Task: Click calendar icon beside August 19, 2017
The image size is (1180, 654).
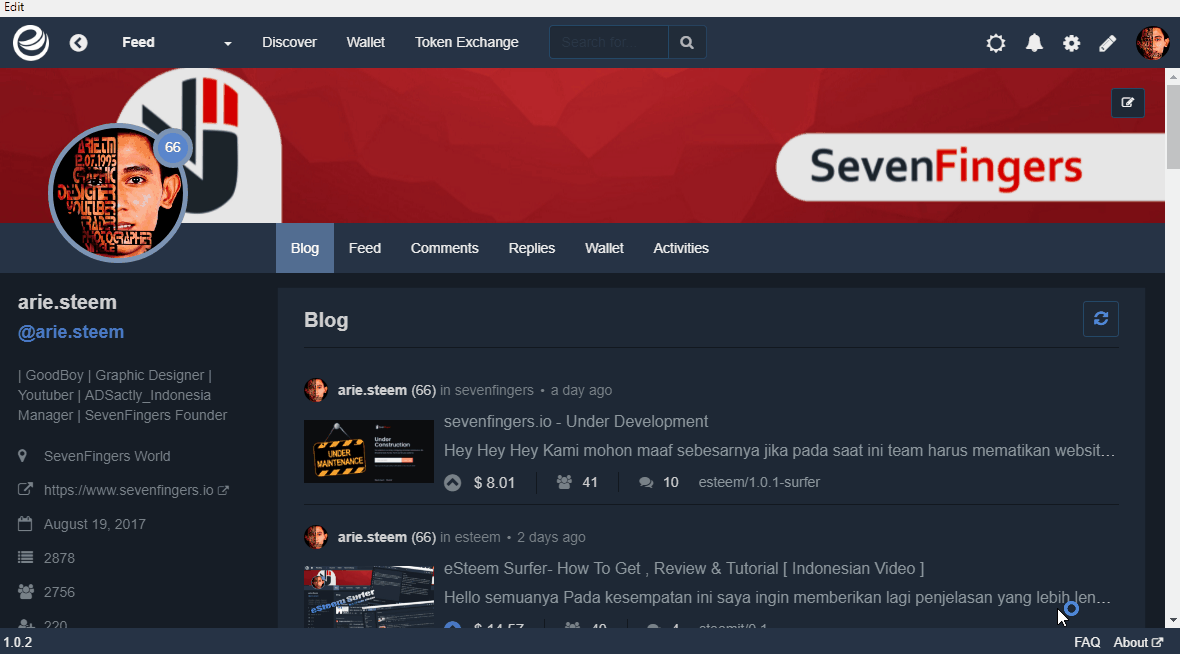Action: click(x=25, y=524)
